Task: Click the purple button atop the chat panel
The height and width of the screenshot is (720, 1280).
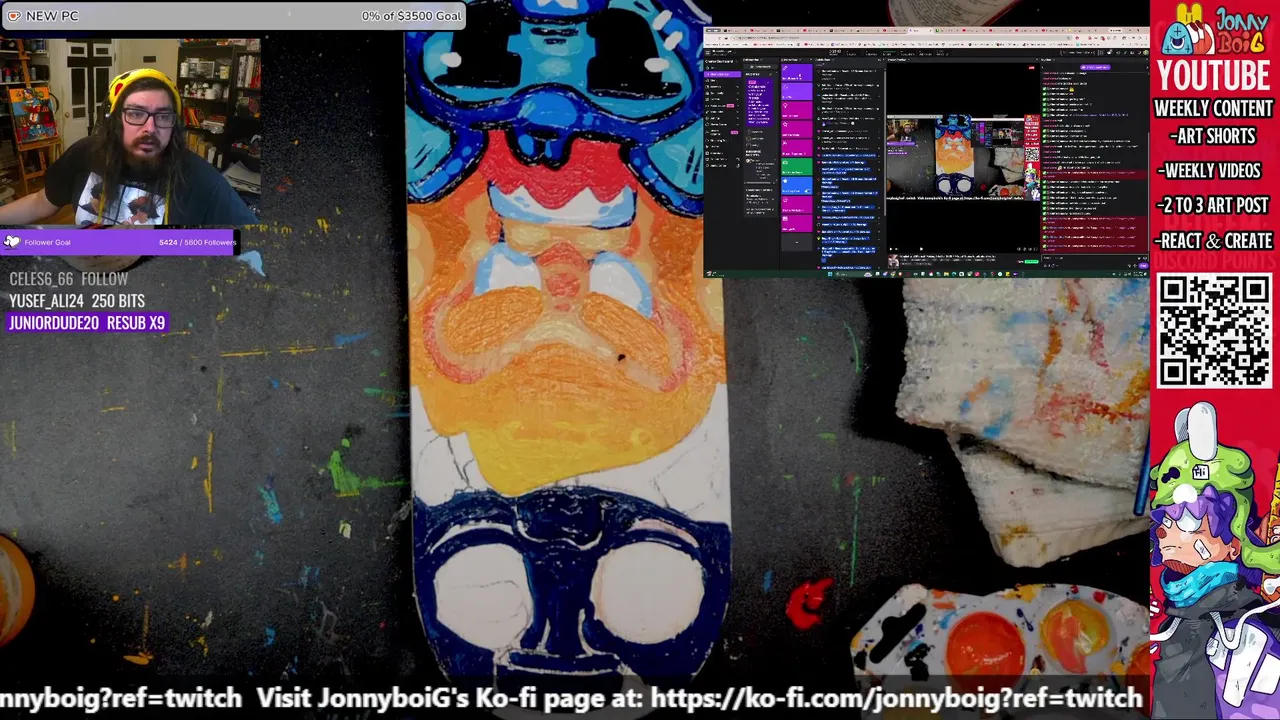Action: [x=1095, y=67]
